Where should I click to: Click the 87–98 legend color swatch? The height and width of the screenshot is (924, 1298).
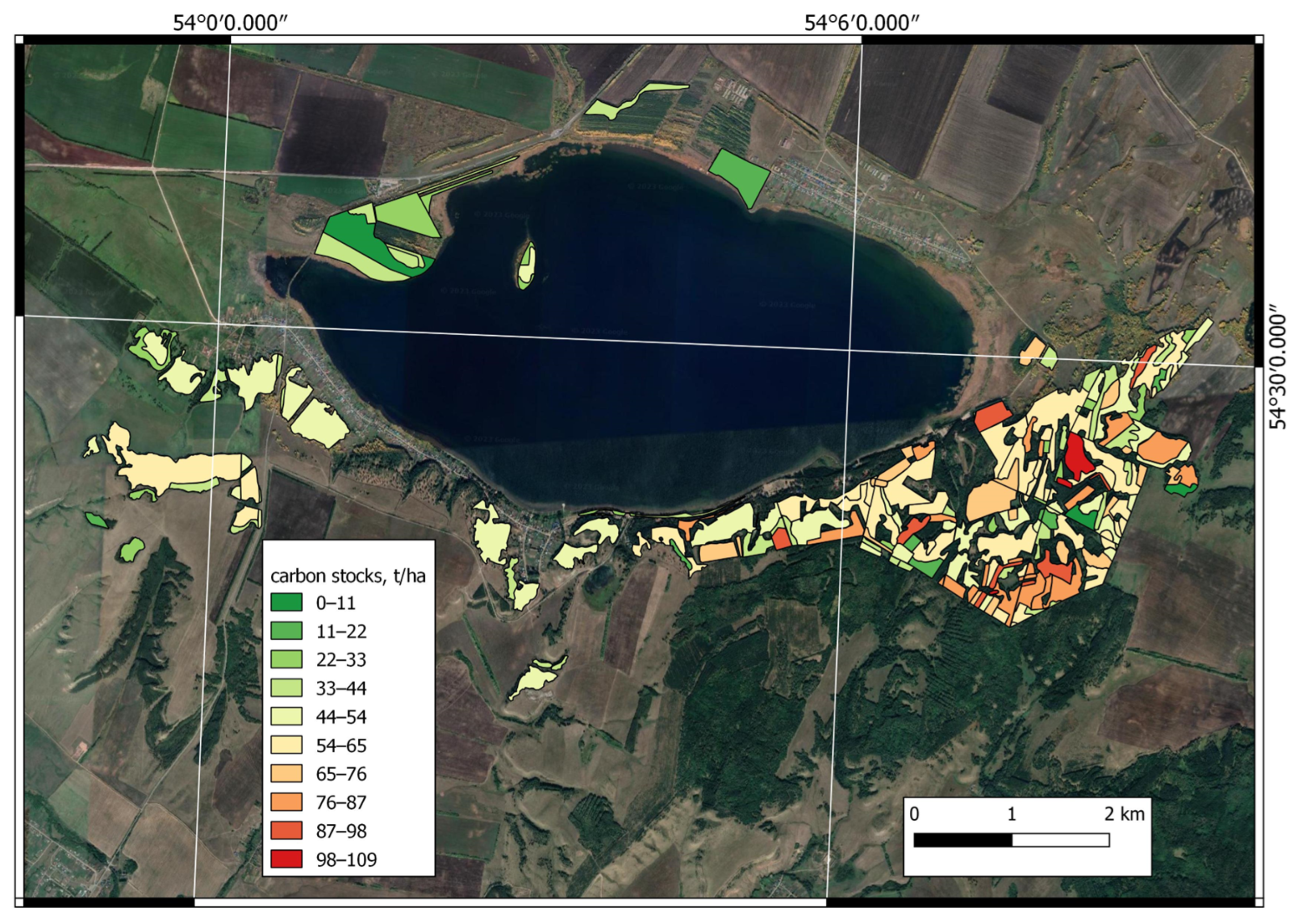point(286,830)
